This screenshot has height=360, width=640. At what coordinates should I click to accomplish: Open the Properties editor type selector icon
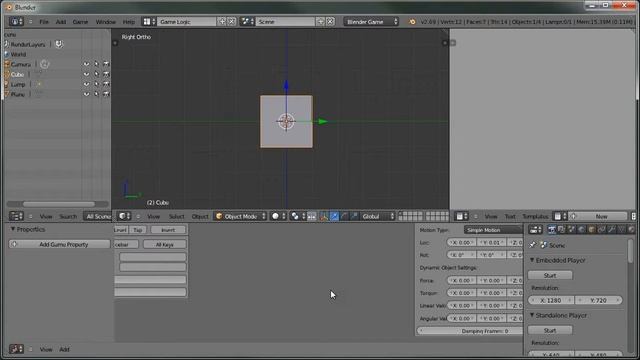(535, 230)
